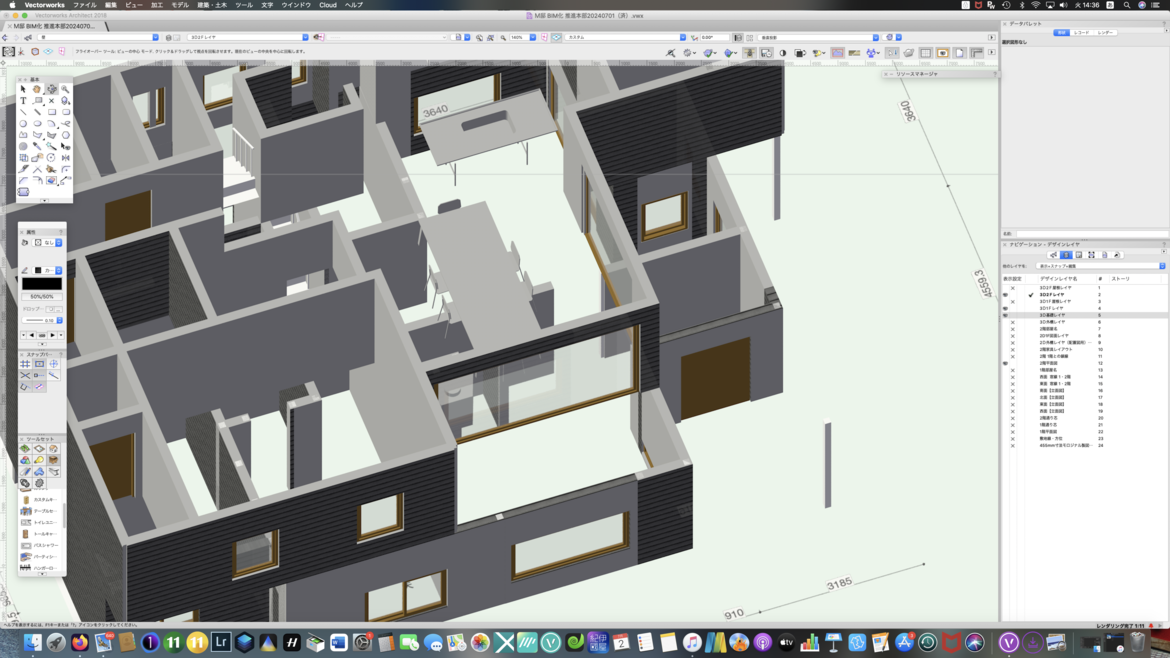
Task: Select the Text tool in the Basic palette
Action: click(x=23, y=101)
